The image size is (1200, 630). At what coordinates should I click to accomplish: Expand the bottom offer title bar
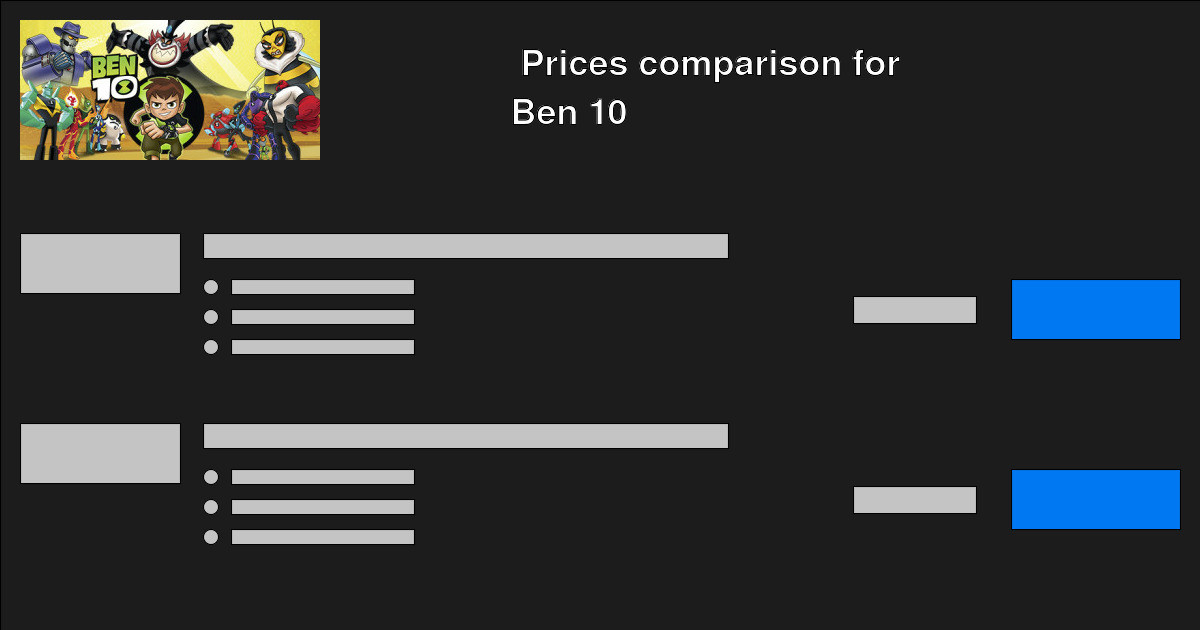466,435
